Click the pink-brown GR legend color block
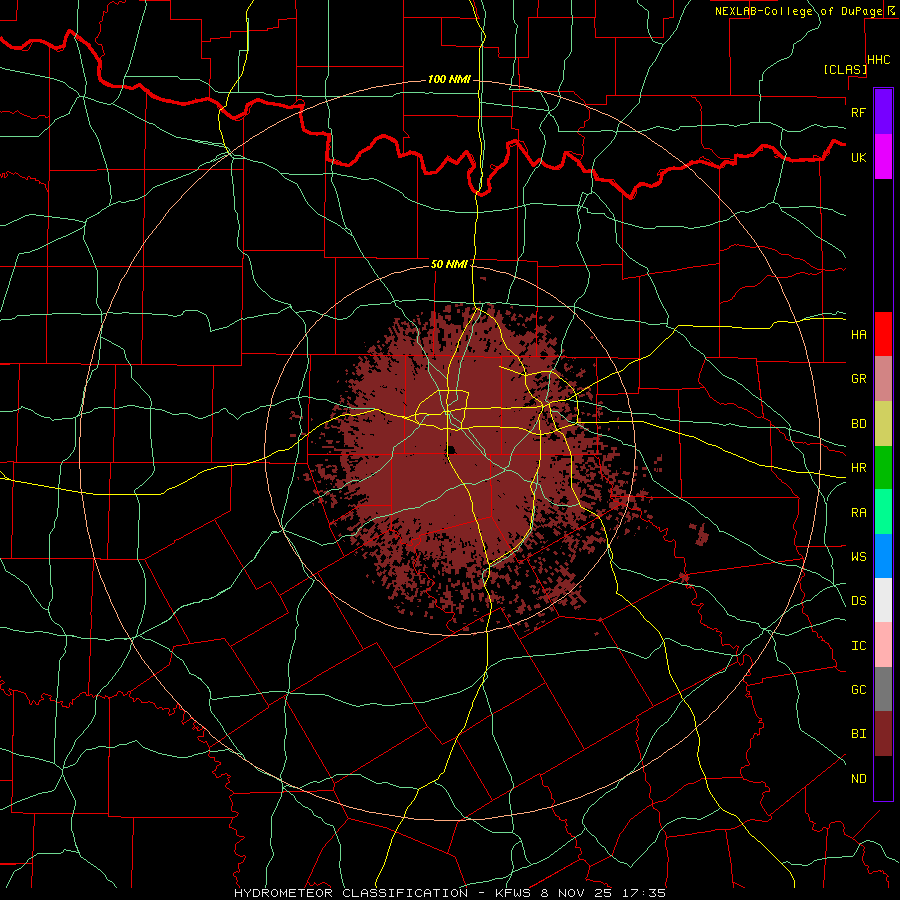The height and width of the screenshot is (900, 900). [x=883, y=379]
